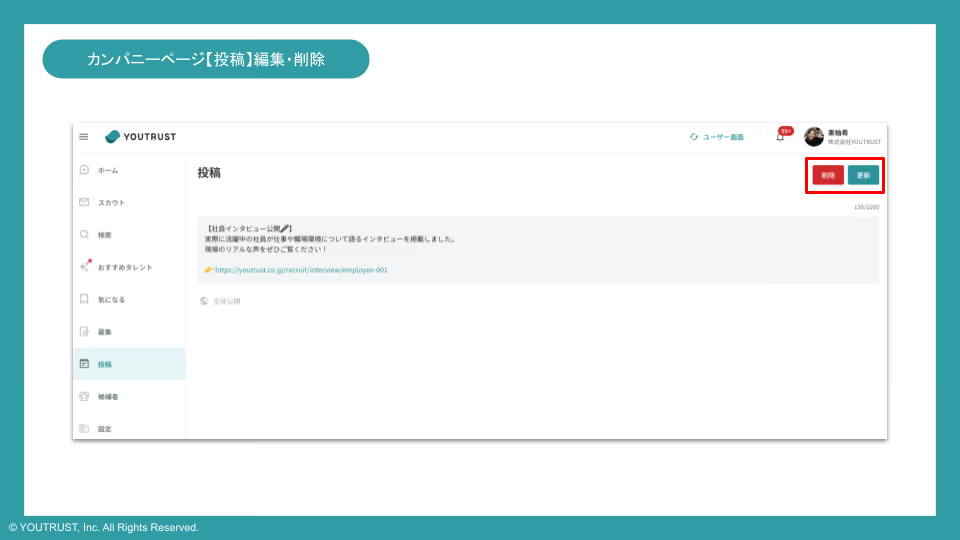Viewport: 960px width, 540px height.
Task: Open the hamburger menu icon
Action: tap(84, 137)
